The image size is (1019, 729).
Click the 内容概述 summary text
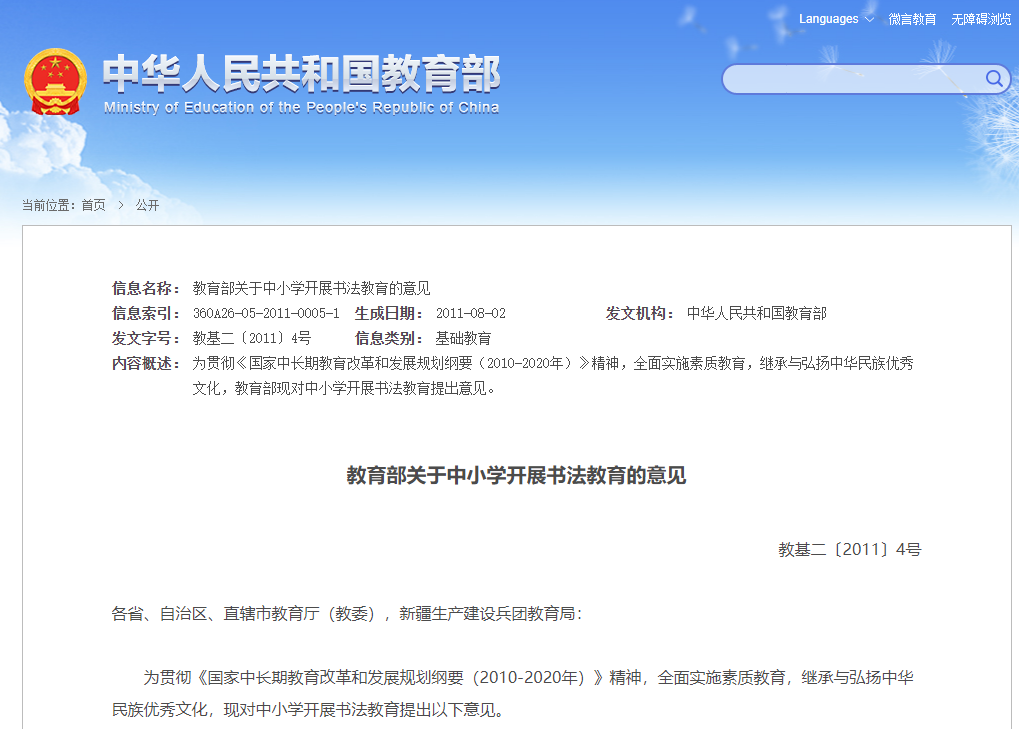click(552, 375)
